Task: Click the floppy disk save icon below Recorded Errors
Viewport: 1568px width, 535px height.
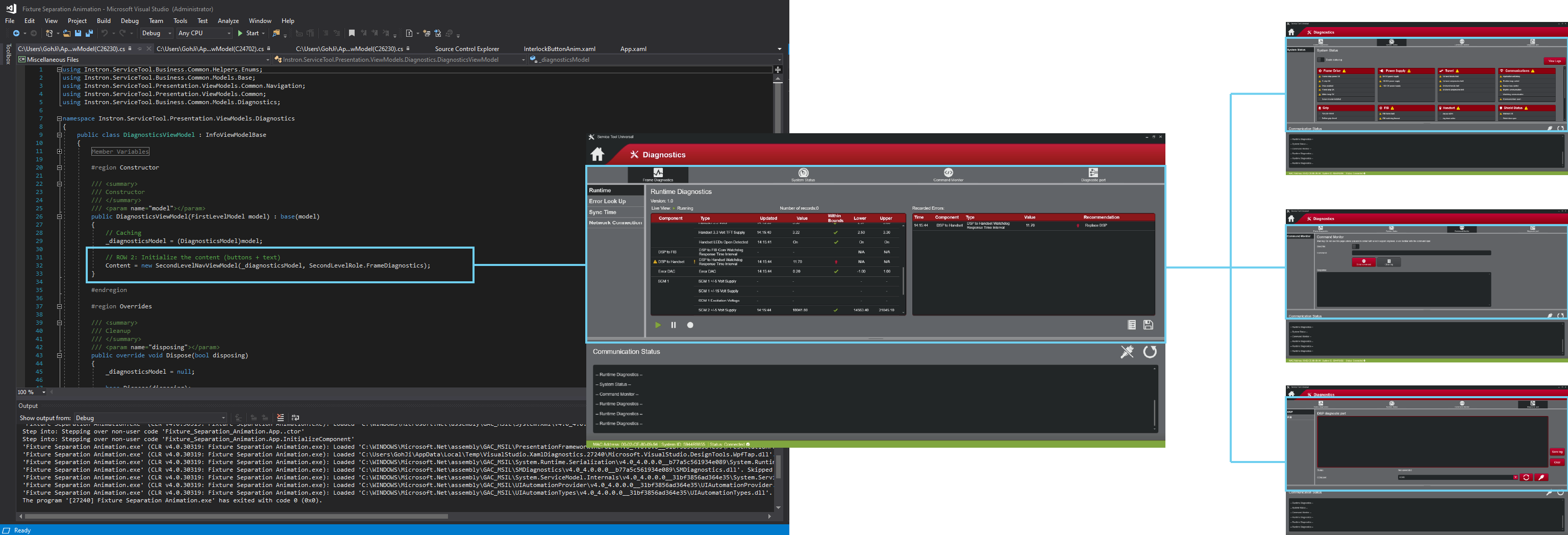Action: coord(1148,325)
